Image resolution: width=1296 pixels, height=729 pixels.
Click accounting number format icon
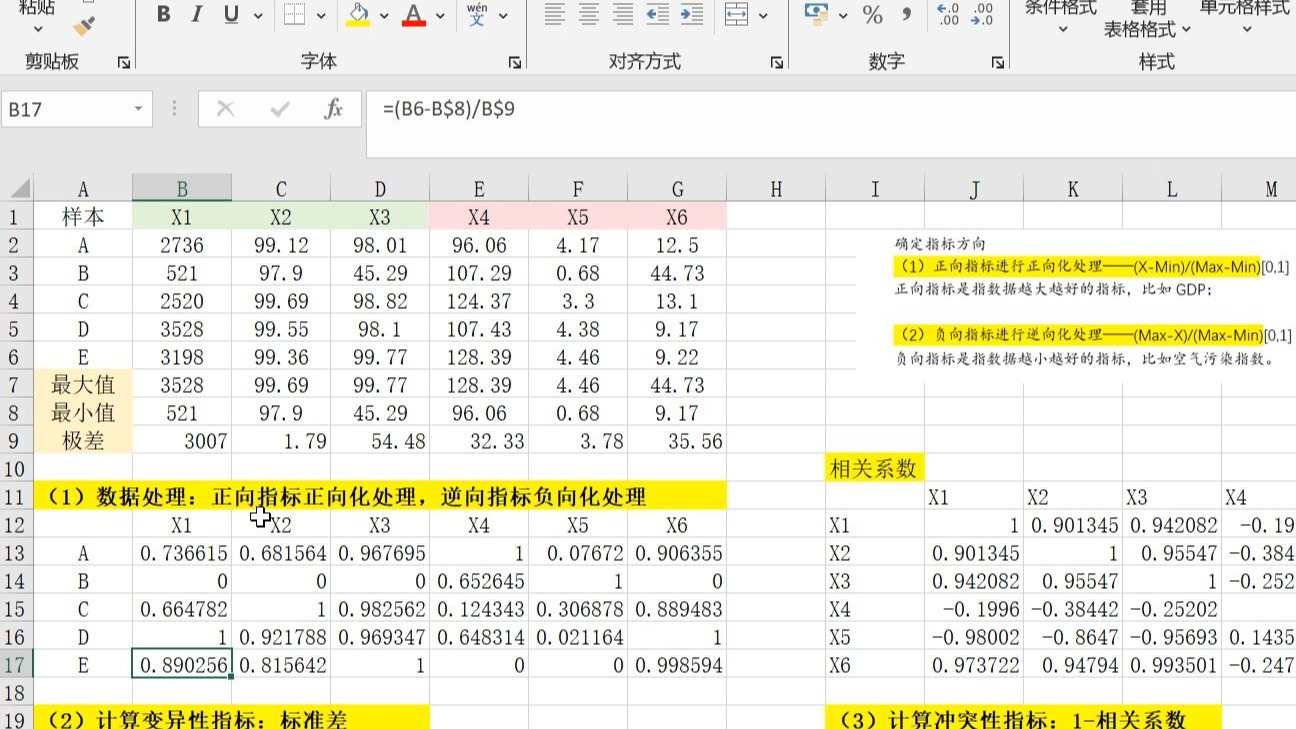pyautogui.click(x=817, y=15)
